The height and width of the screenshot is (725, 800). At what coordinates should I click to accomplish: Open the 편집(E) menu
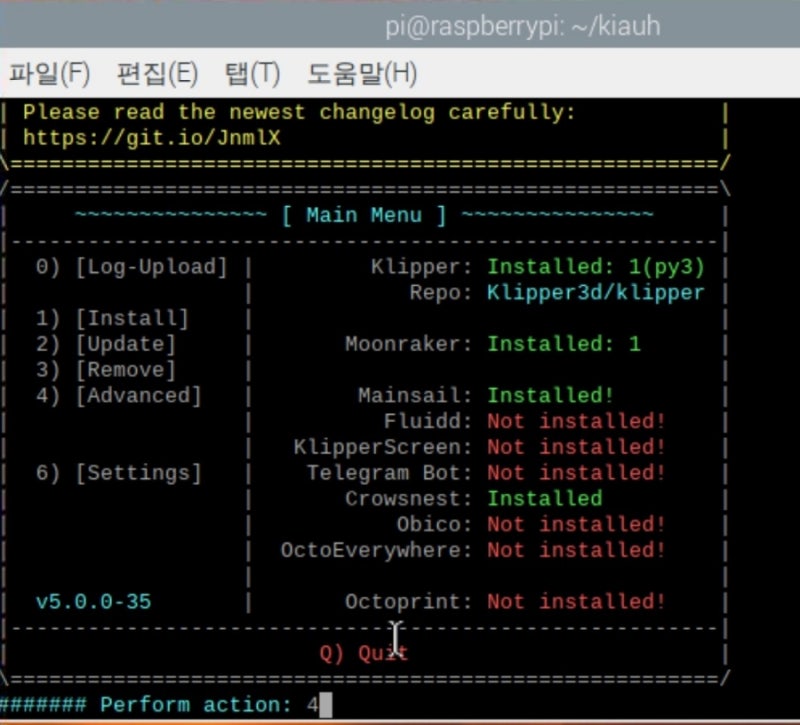pos(150,73)
